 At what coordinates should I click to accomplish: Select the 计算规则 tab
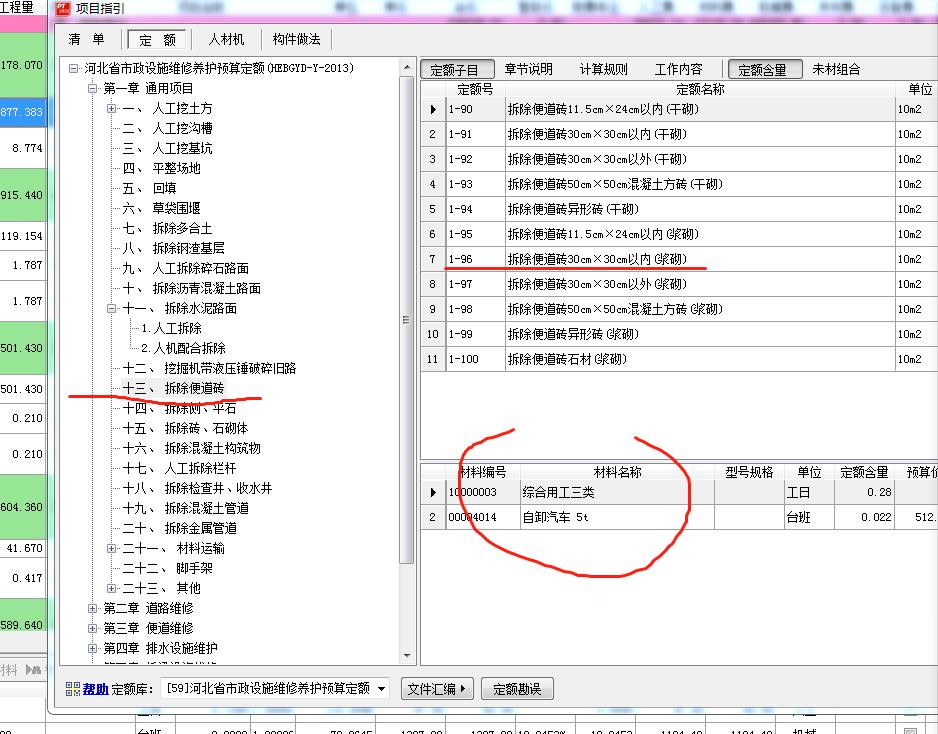pyautogui.click(x=603, y=69)
